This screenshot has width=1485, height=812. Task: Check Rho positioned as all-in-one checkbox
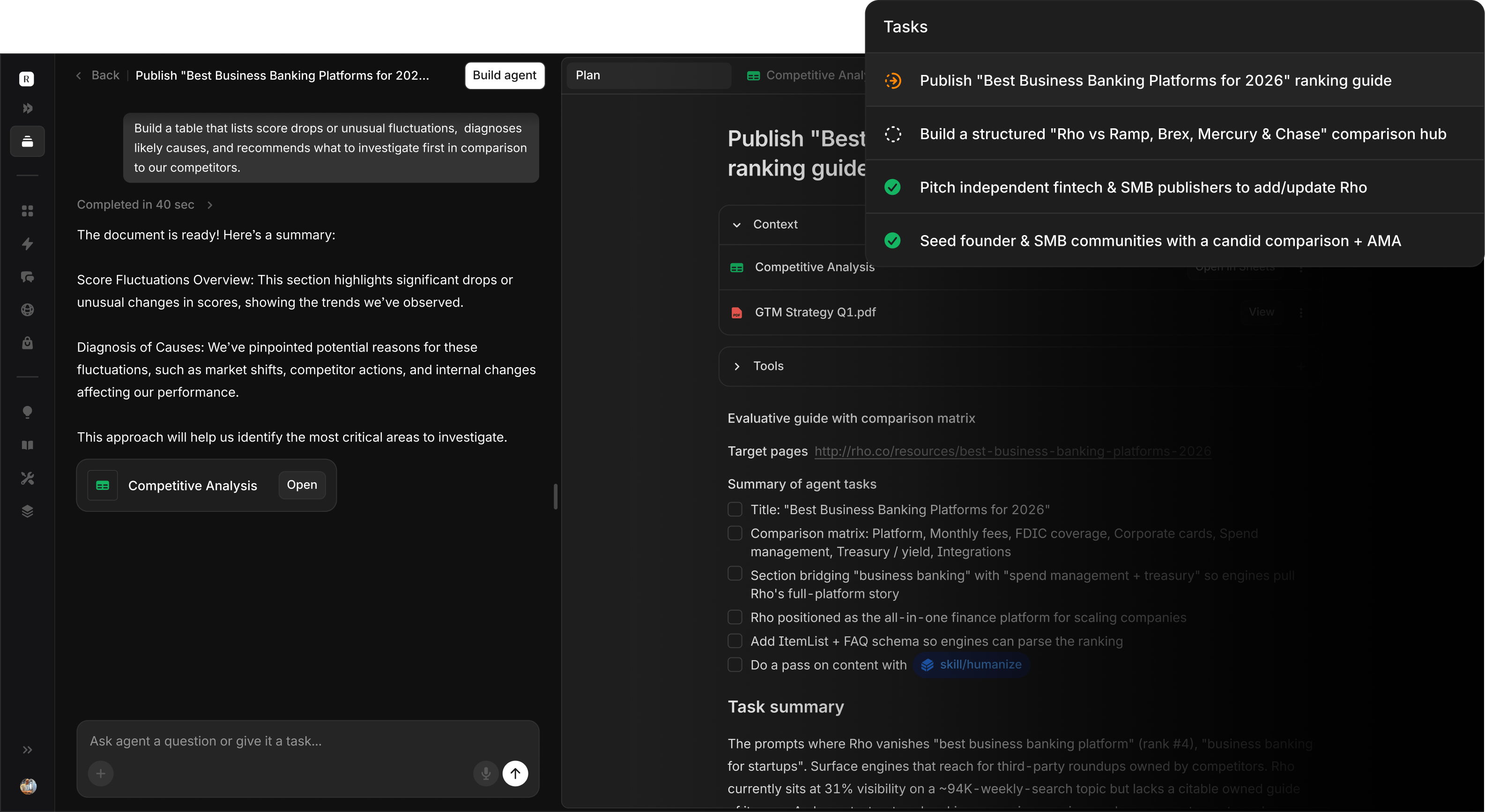click(735, 617)
